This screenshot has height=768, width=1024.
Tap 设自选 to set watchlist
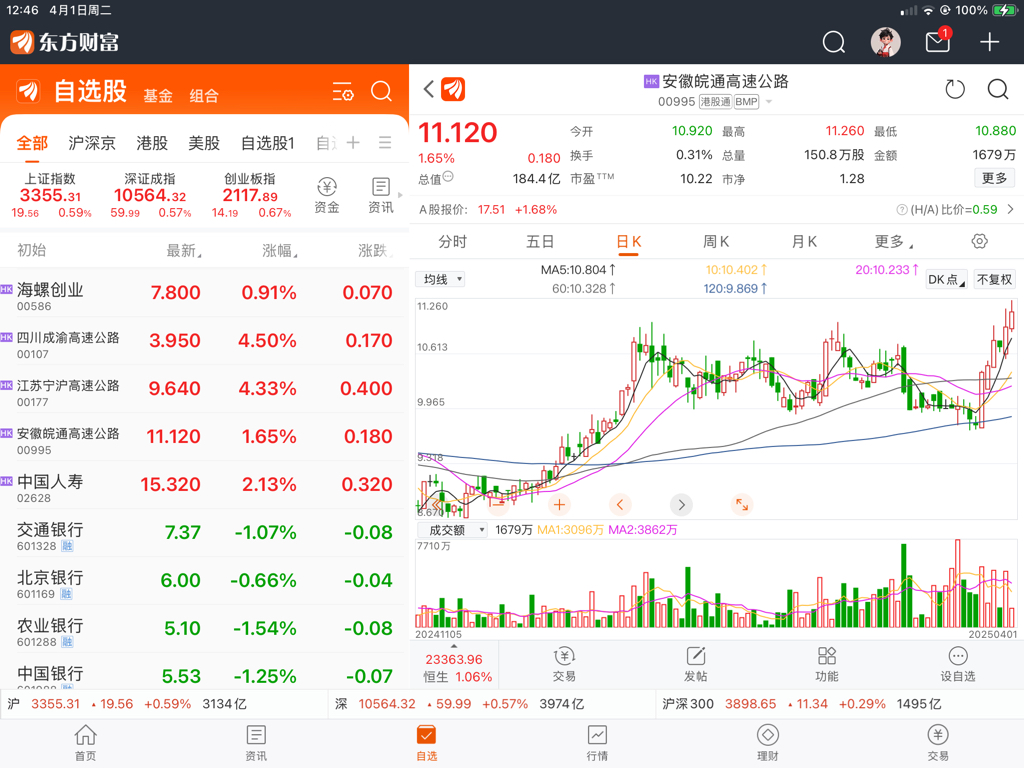pyautogui.click(x=957, y=664)
